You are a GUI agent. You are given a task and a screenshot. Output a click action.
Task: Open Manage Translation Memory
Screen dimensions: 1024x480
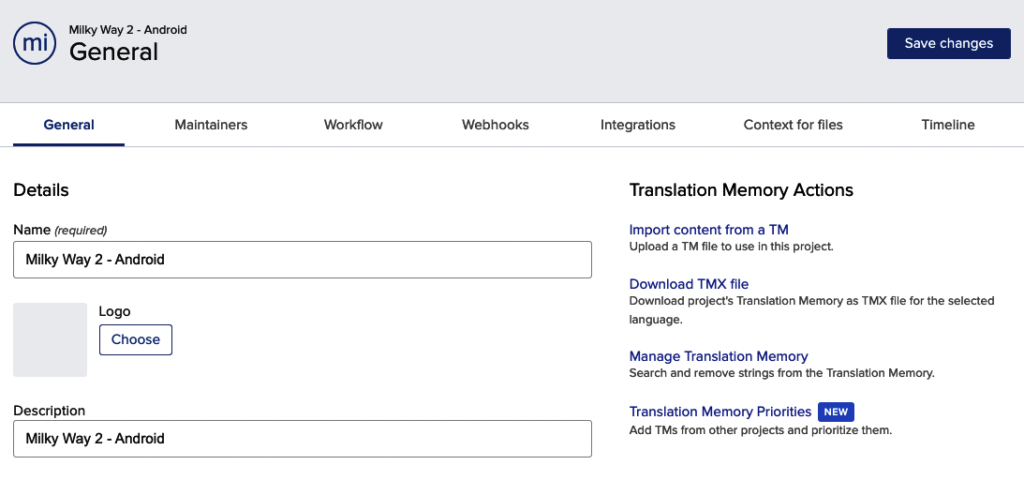[718, 357]
